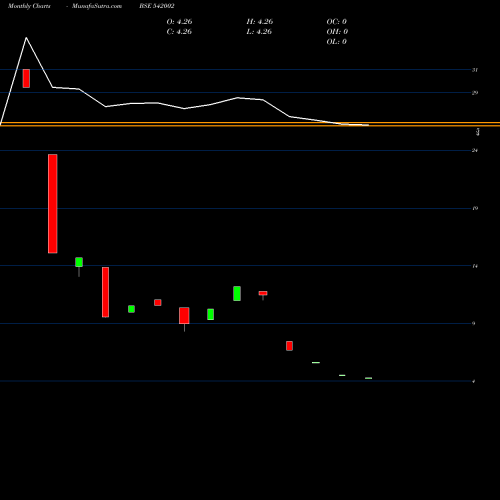Select the high value 'H: 4.26'
The width and height of the screenshot is (500, 500).
click(260, 22)
